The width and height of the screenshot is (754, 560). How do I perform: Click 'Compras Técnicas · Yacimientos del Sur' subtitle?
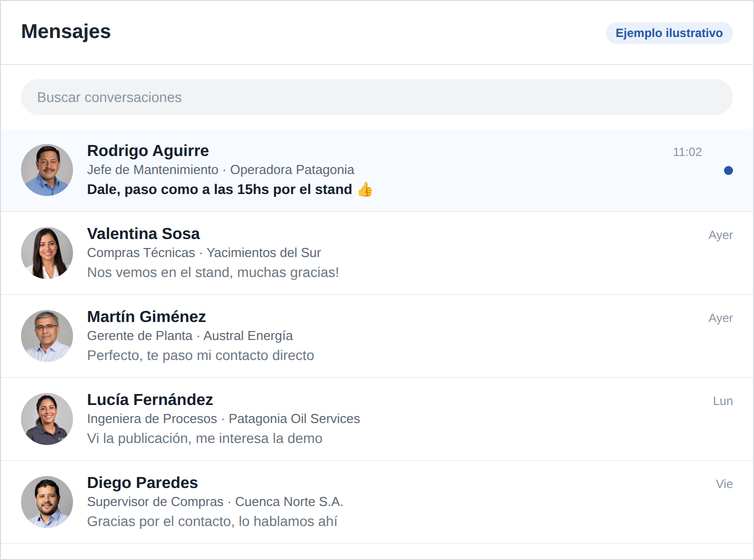204,253
